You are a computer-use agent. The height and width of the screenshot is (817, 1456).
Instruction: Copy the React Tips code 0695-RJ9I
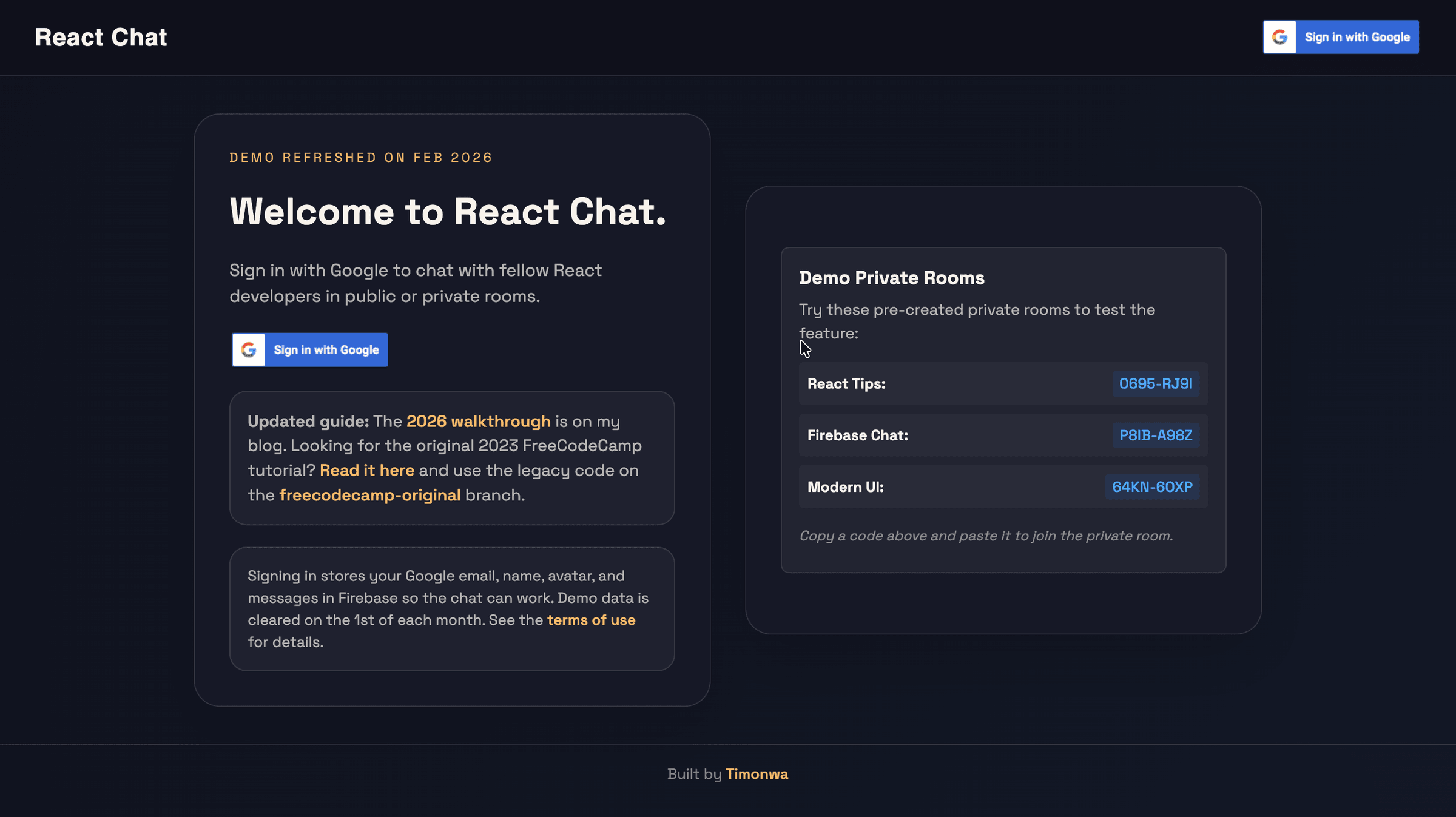pos(1156,384)
